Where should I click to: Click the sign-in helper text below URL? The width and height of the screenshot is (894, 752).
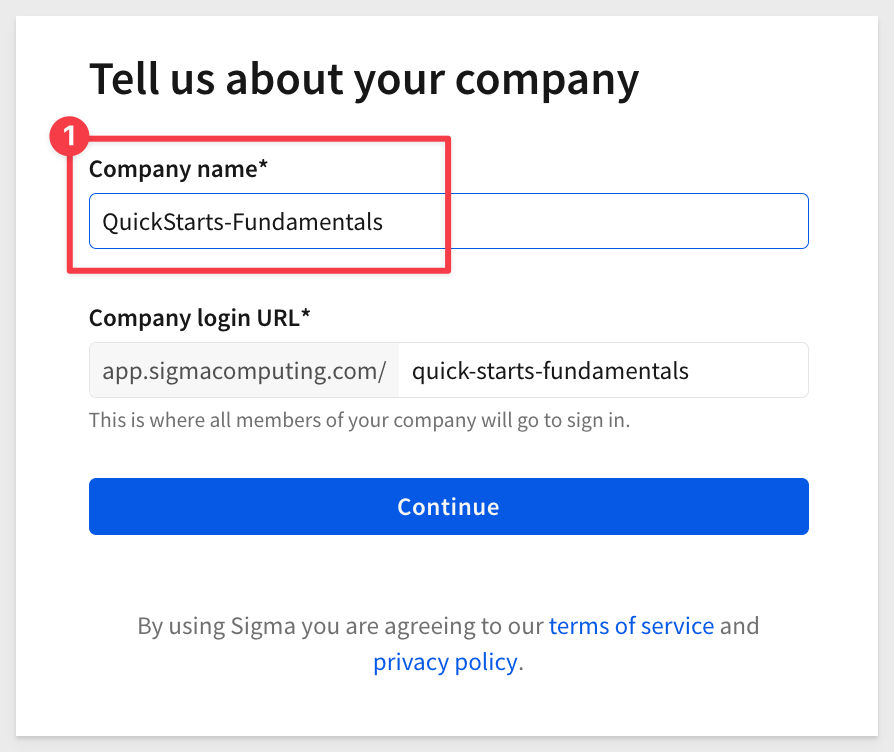359,420
